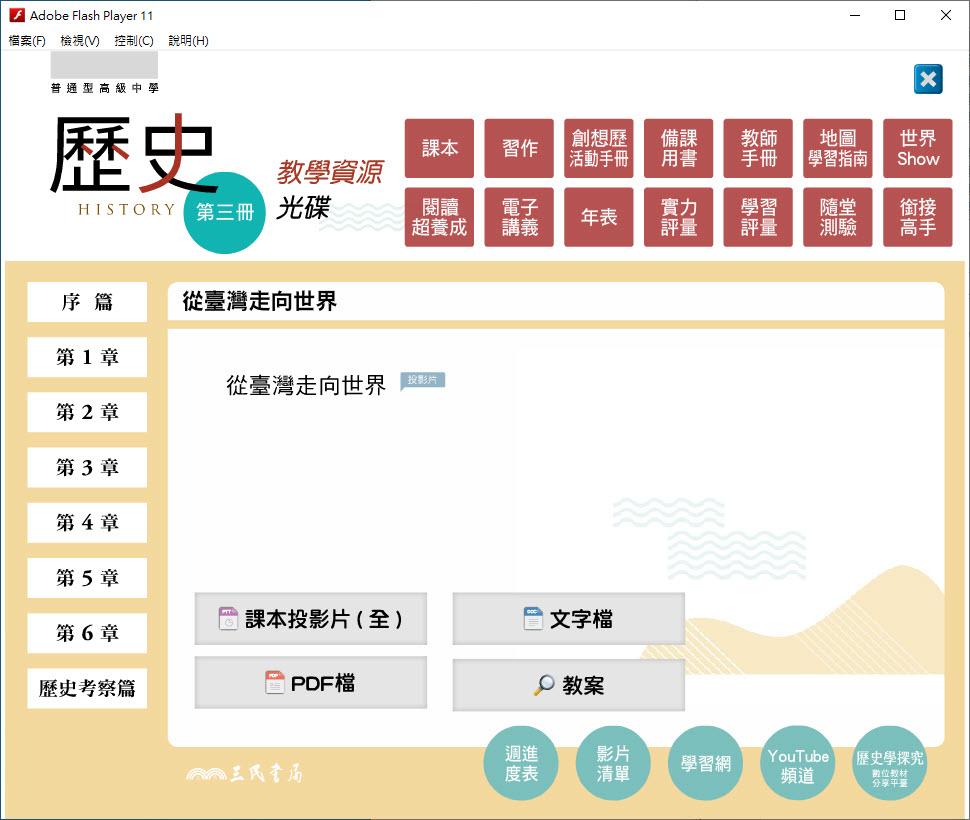Viewport: 970px width, 820px height.
Task: Select 歷史考察篇 in the chapter sidebar
Action: (87, 688)
